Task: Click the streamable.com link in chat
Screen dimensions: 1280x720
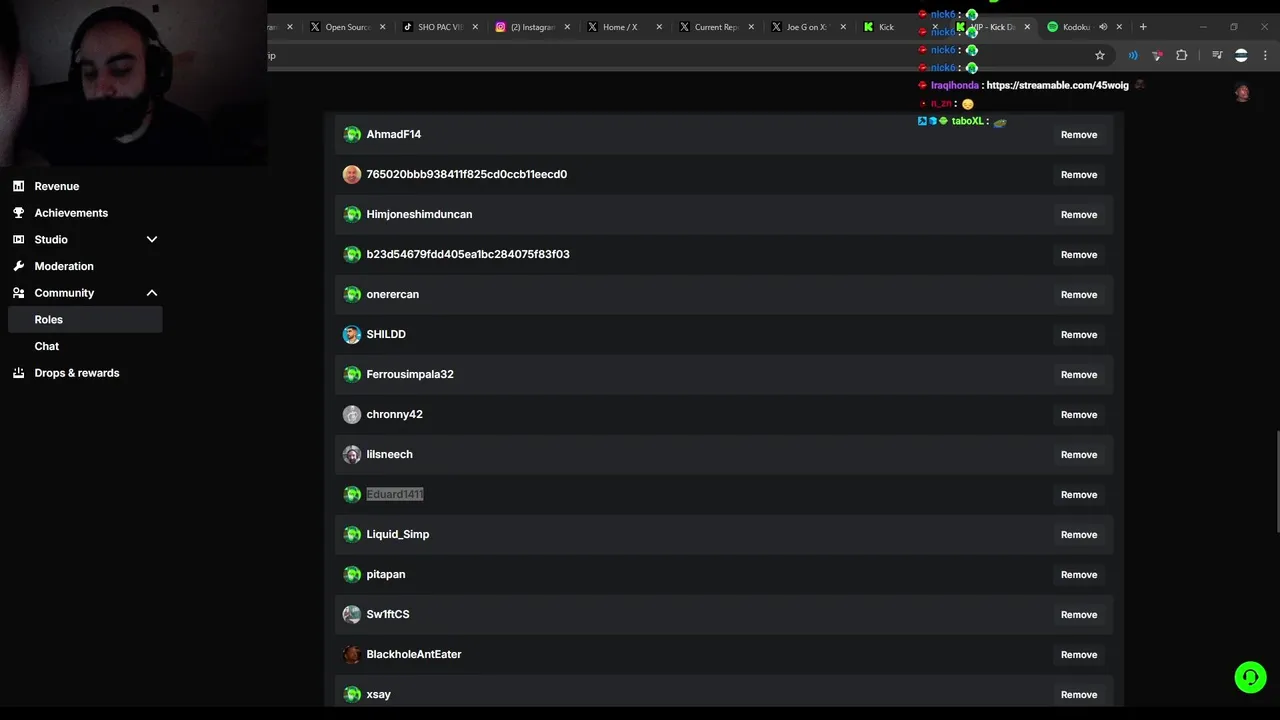Action: [x=1057, y=86]
